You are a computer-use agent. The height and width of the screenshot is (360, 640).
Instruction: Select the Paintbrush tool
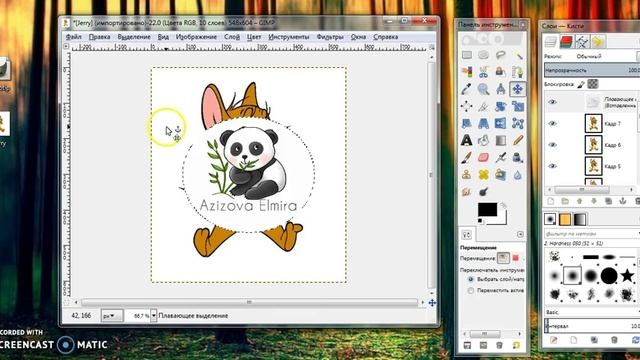(467, 158)
